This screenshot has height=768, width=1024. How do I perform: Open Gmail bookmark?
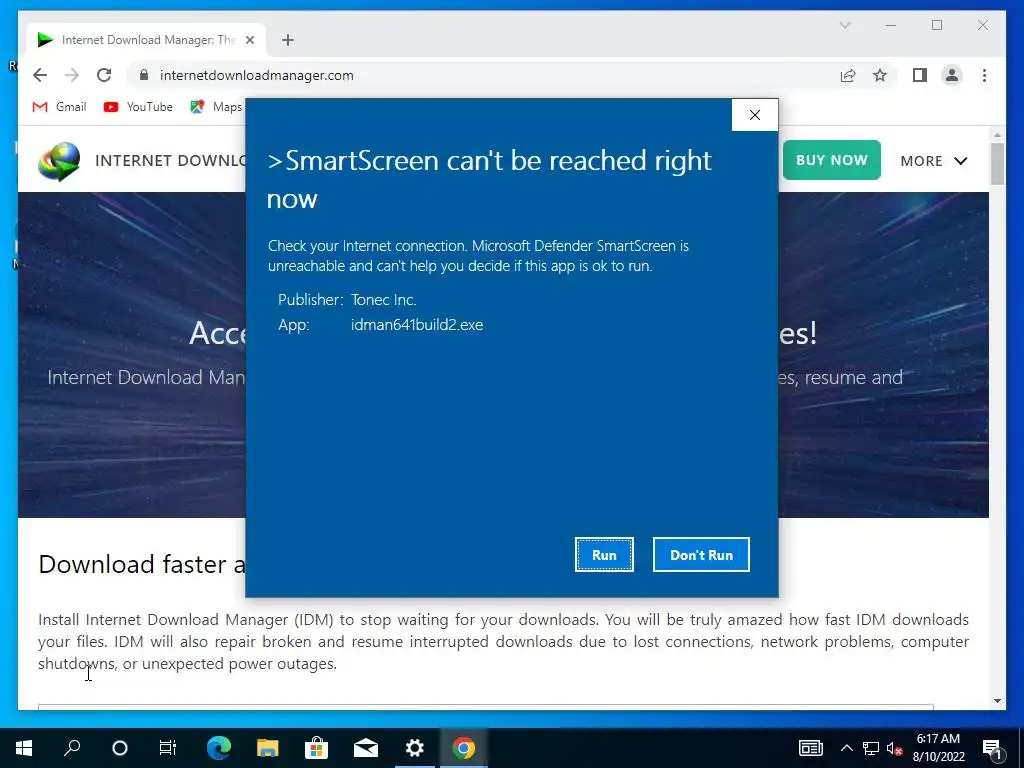(x=59, y=106)
